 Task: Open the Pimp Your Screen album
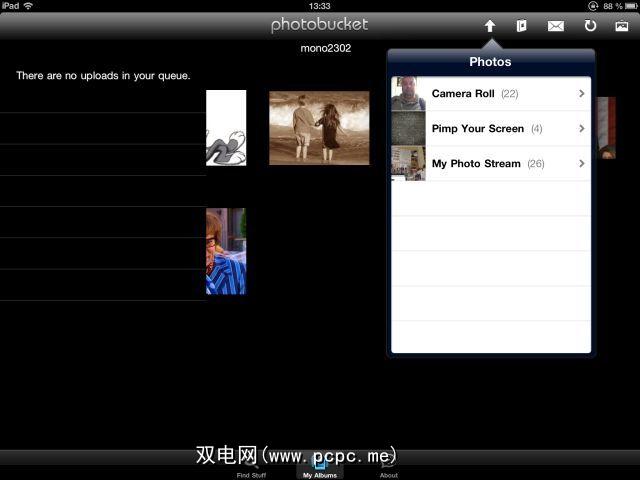491,129
